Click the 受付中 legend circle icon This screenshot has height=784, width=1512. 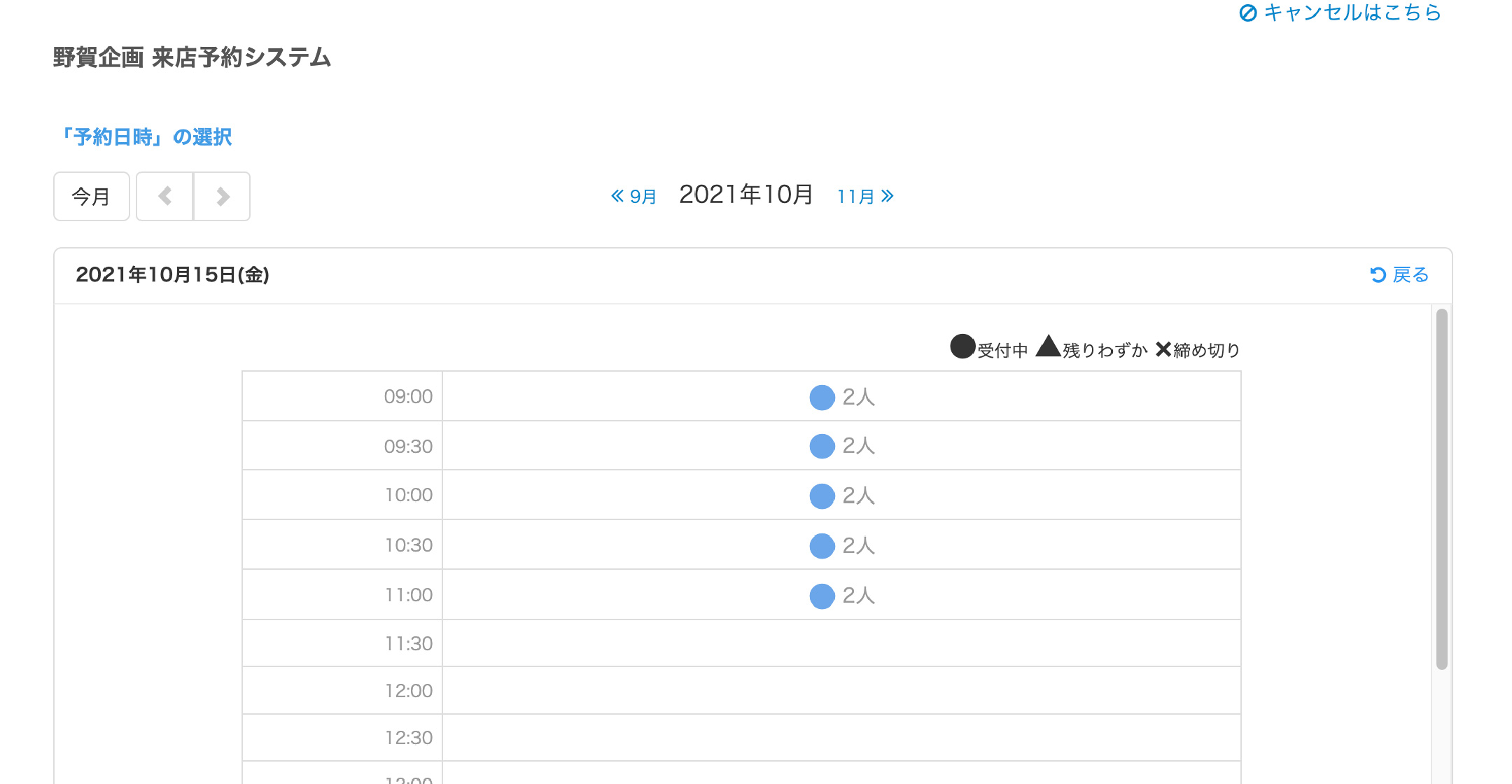(962, 346)
